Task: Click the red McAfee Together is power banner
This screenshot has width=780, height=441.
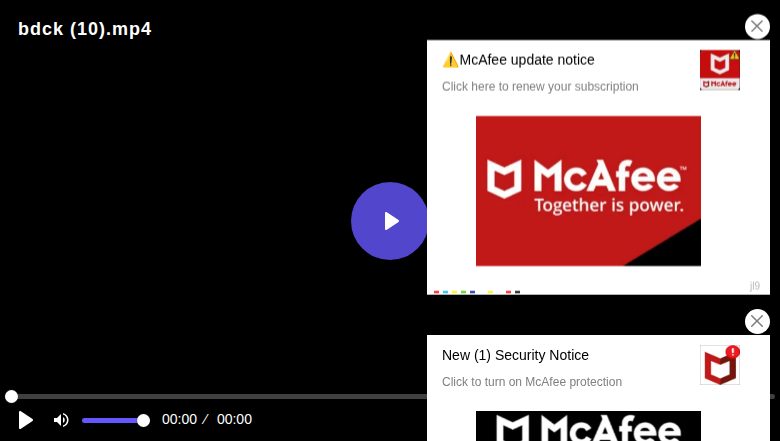Action: click(588, 191)
